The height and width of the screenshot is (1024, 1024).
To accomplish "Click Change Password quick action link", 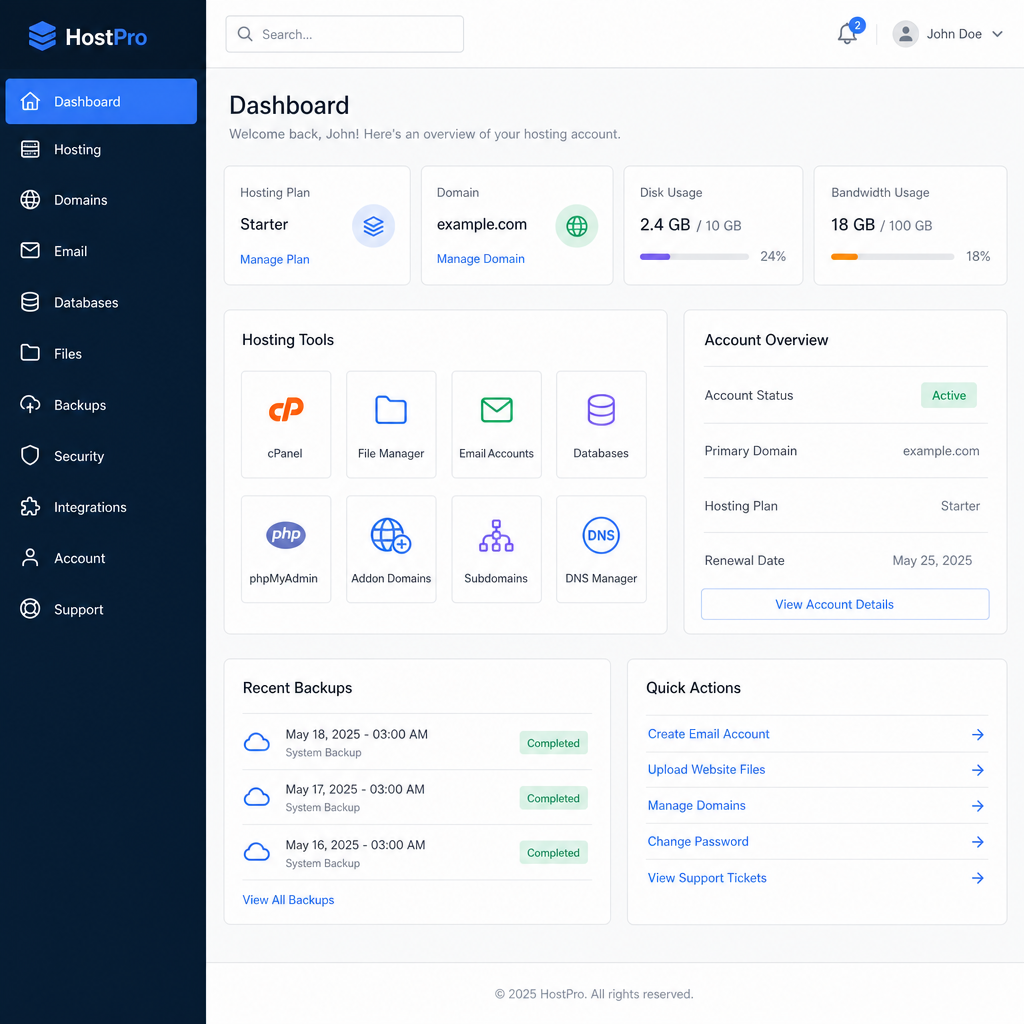I will 697,841.
